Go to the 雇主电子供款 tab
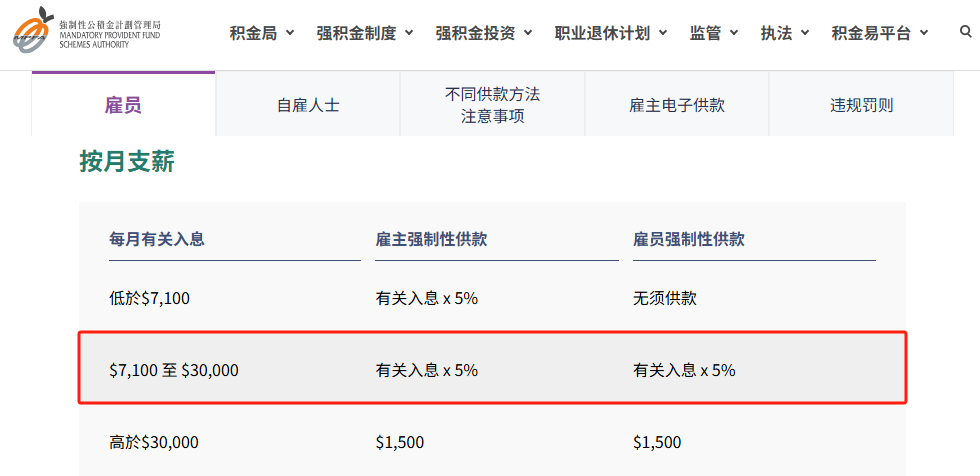980x476 pixels. (677, 105)
